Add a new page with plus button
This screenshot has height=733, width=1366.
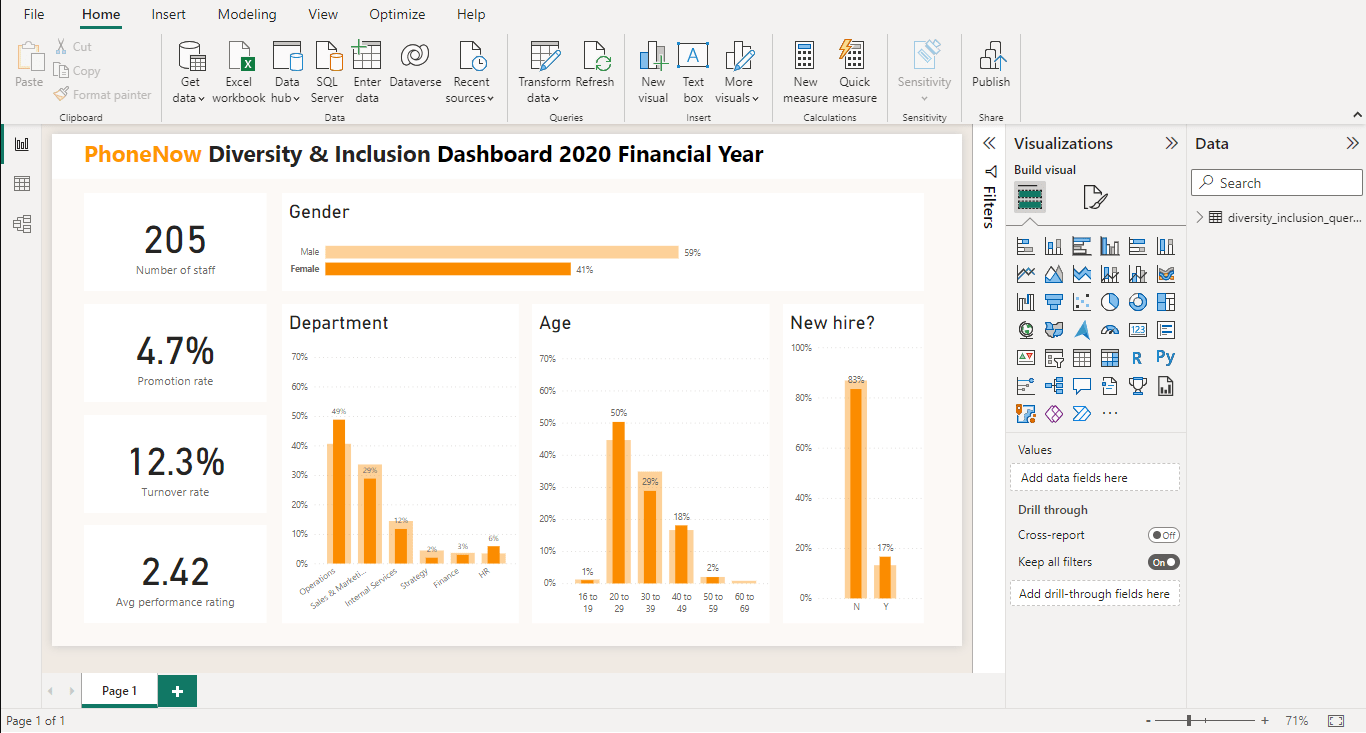click(x=177, y=691)
